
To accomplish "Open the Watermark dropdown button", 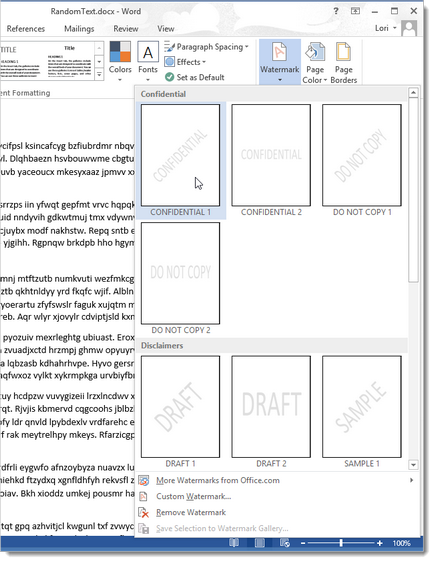I will pos(280,62).
